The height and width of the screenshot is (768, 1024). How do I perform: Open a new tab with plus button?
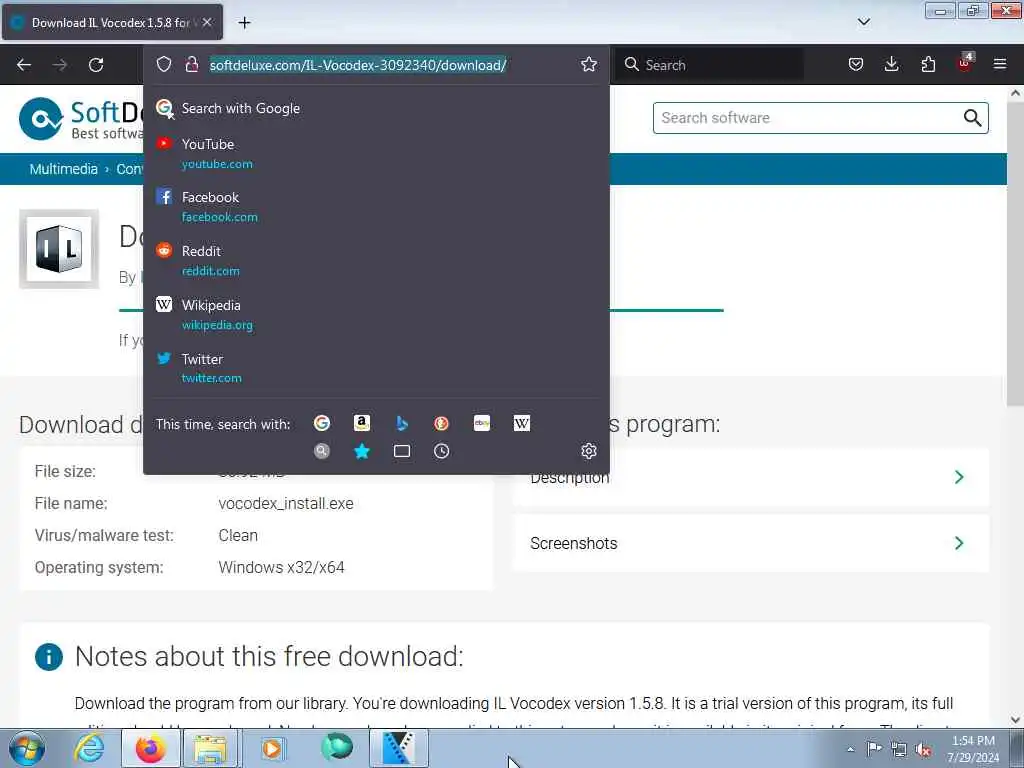(x=244, y=23)
